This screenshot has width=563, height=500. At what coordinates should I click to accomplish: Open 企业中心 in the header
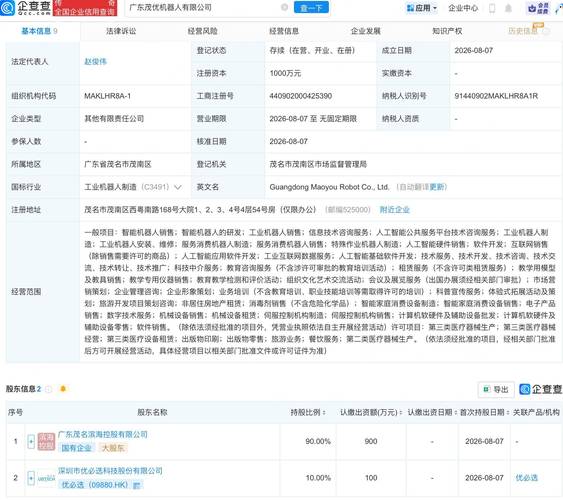click(x=463, y=8)
